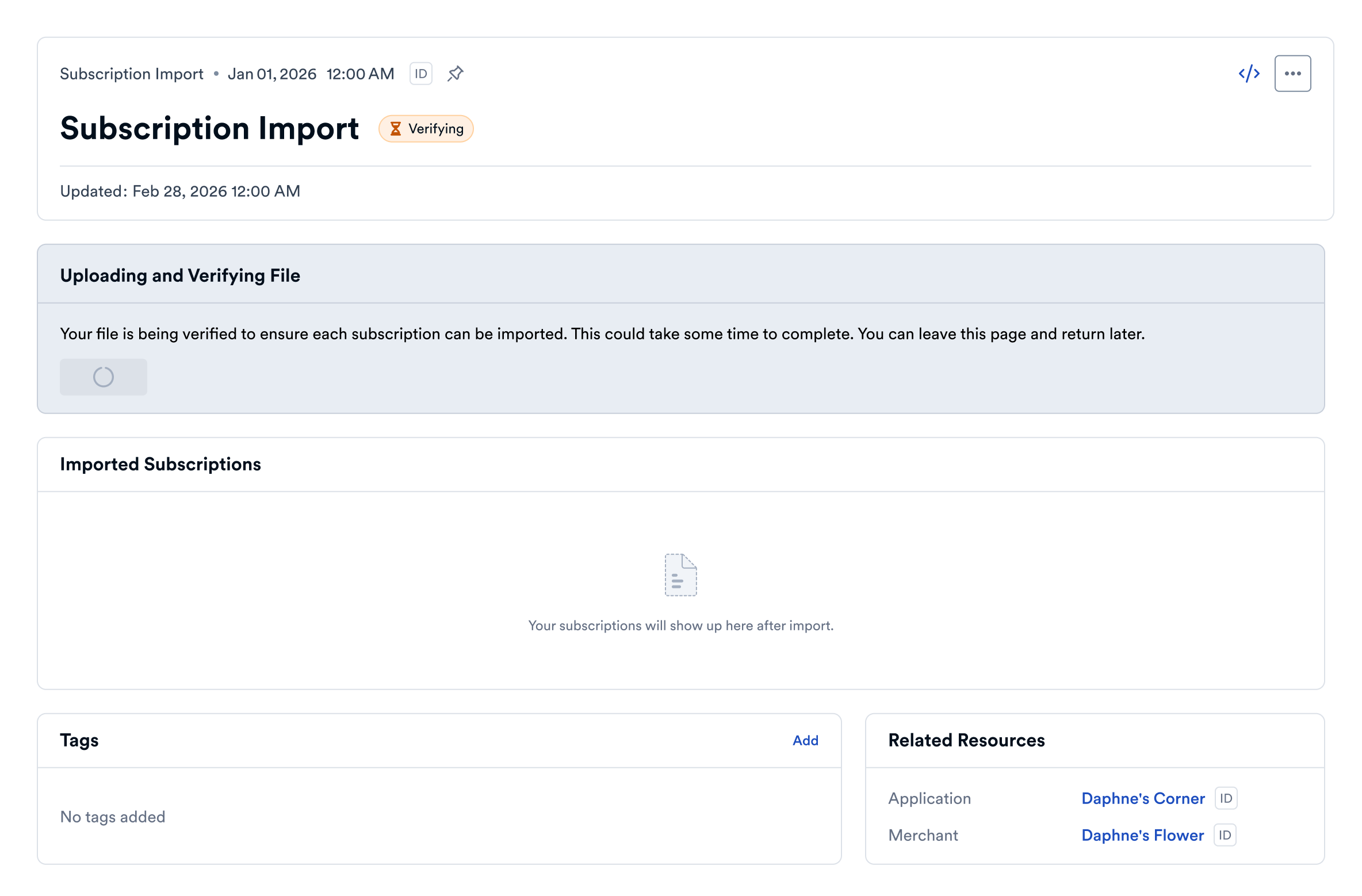Click the empty document placeholder icon
The width and height of the screenshot is (1362, 896).
(x=680, y=575)
